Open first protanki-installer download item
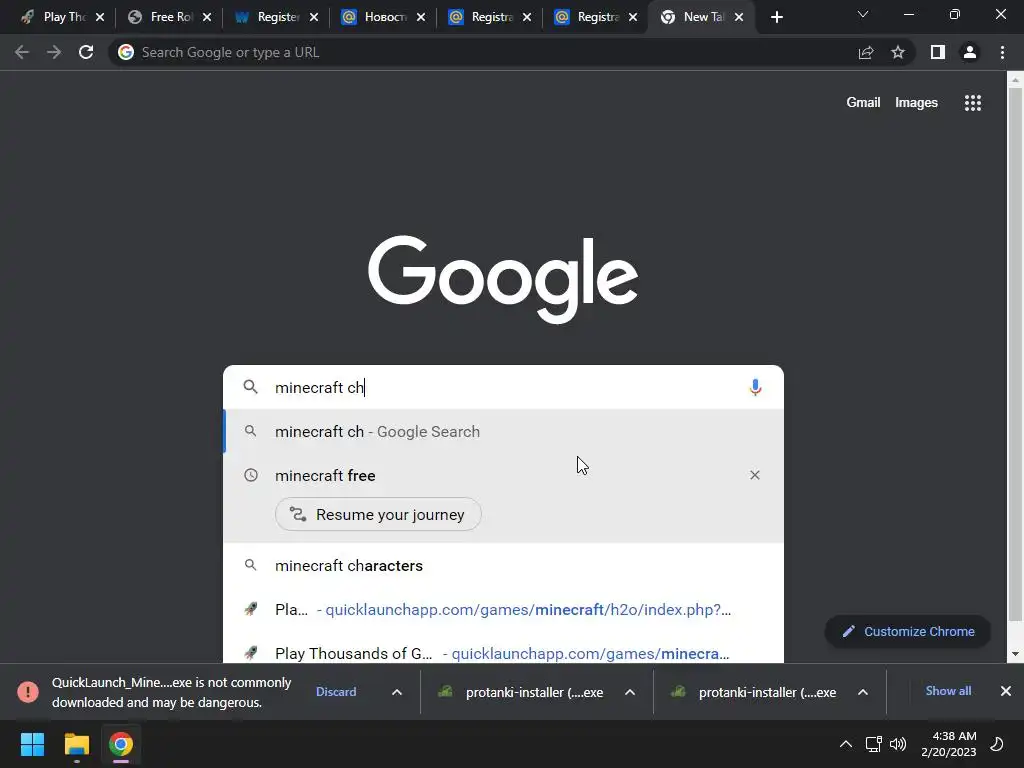 521,692
